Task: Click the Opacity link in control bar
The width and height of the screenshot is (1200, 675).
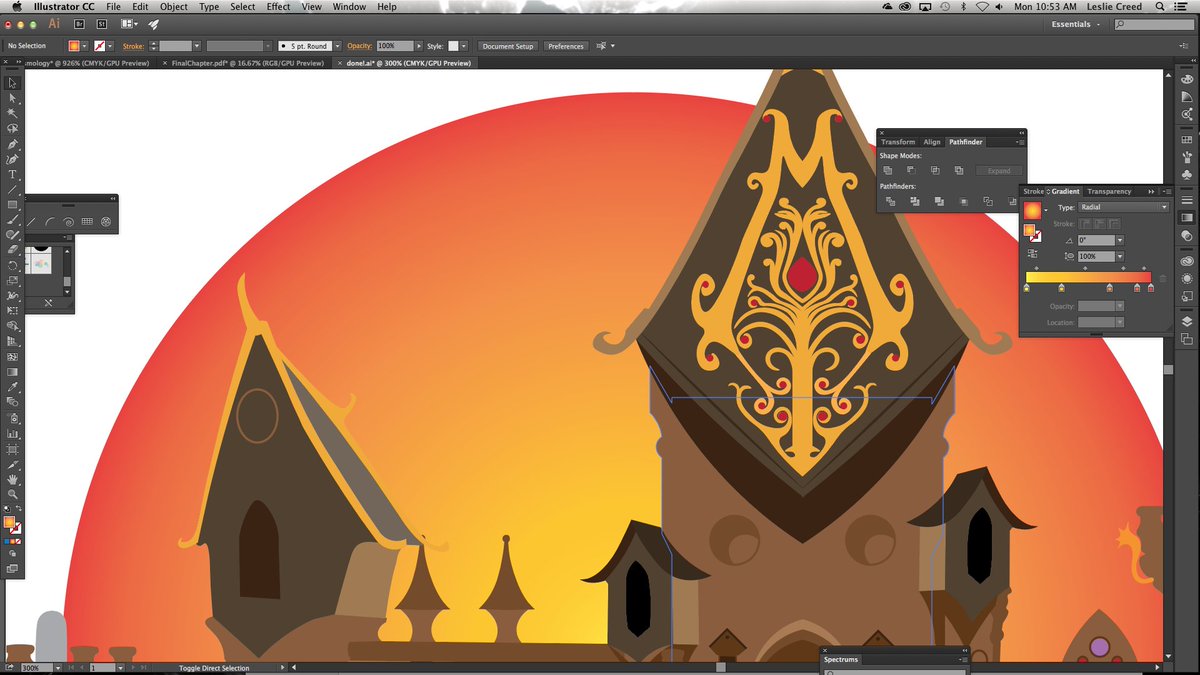Action: click(x=359, y=46)
